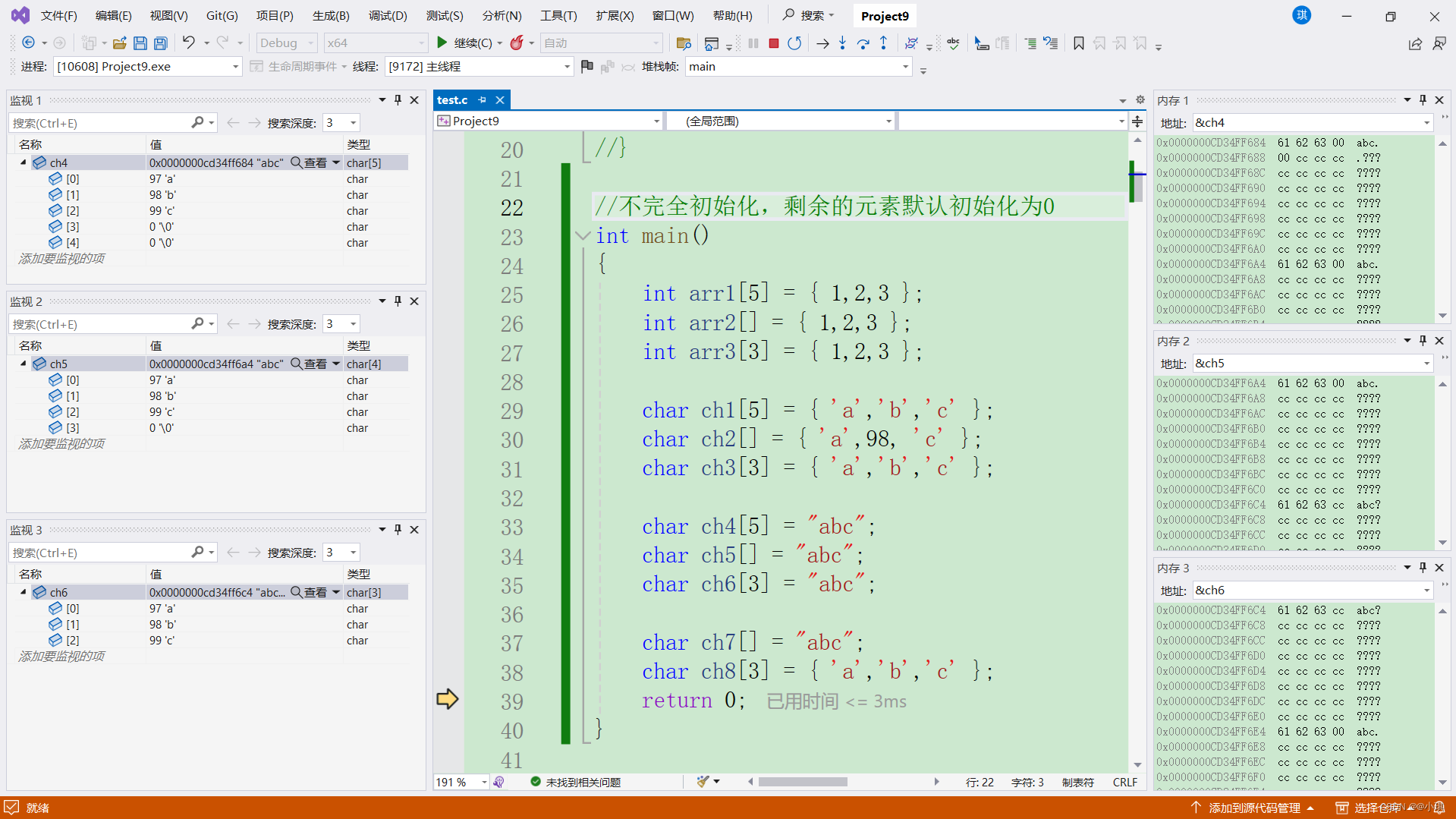Click the Undo arrow icon

(x=188, y=43)
